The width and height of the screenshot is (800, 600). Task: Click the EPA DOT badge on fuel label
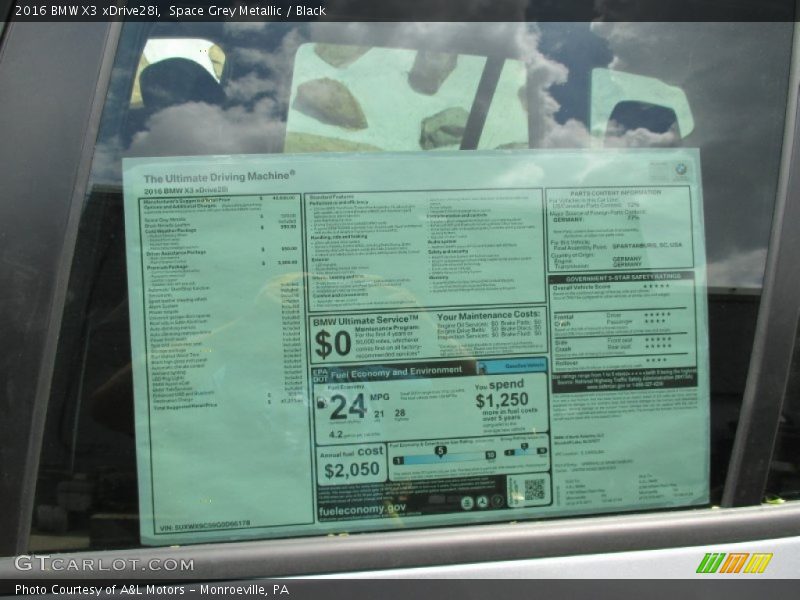(x=319, y=375)
